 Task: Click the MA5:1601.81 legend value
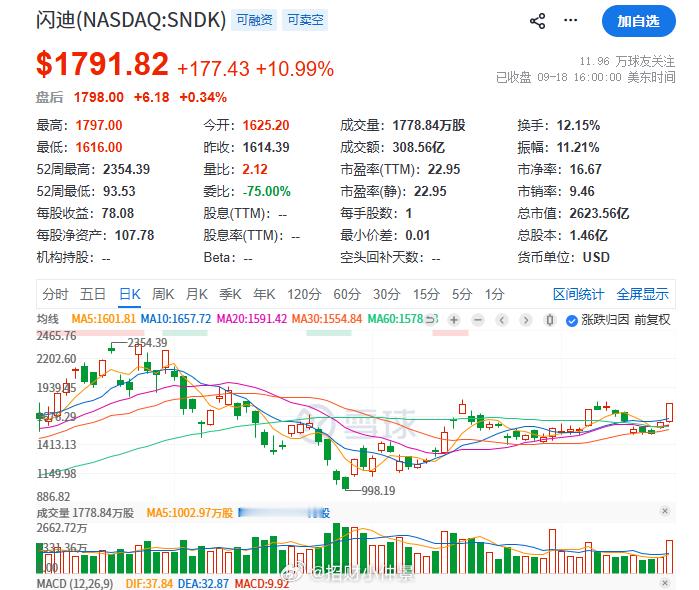coord(103,319)
